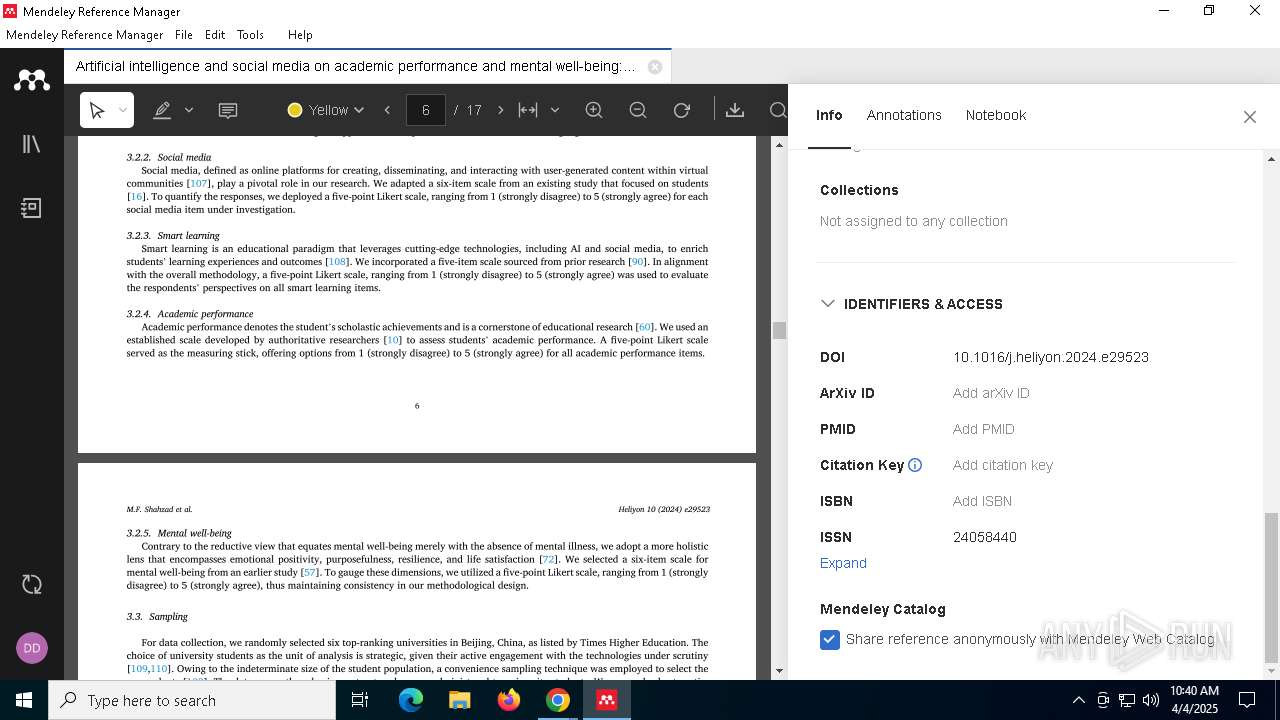
Task: Click the Expand identifiers link
Action: (843, 563)
